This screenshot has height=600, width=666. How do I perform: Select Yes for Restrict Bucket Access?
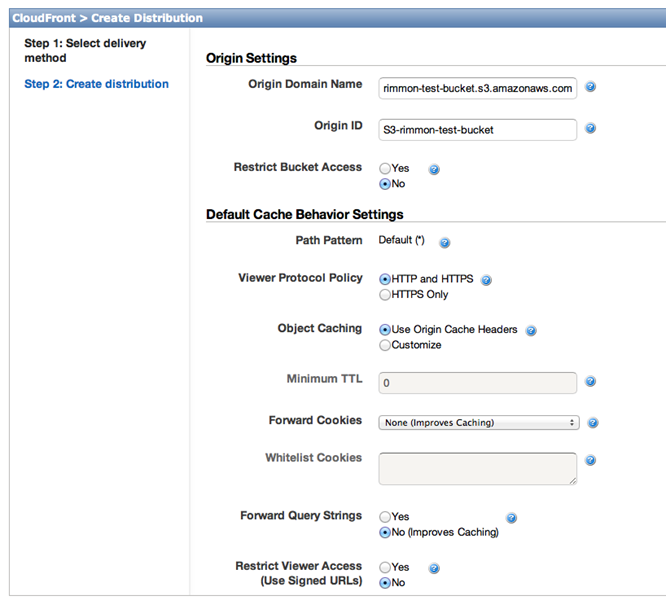[385, 169]
